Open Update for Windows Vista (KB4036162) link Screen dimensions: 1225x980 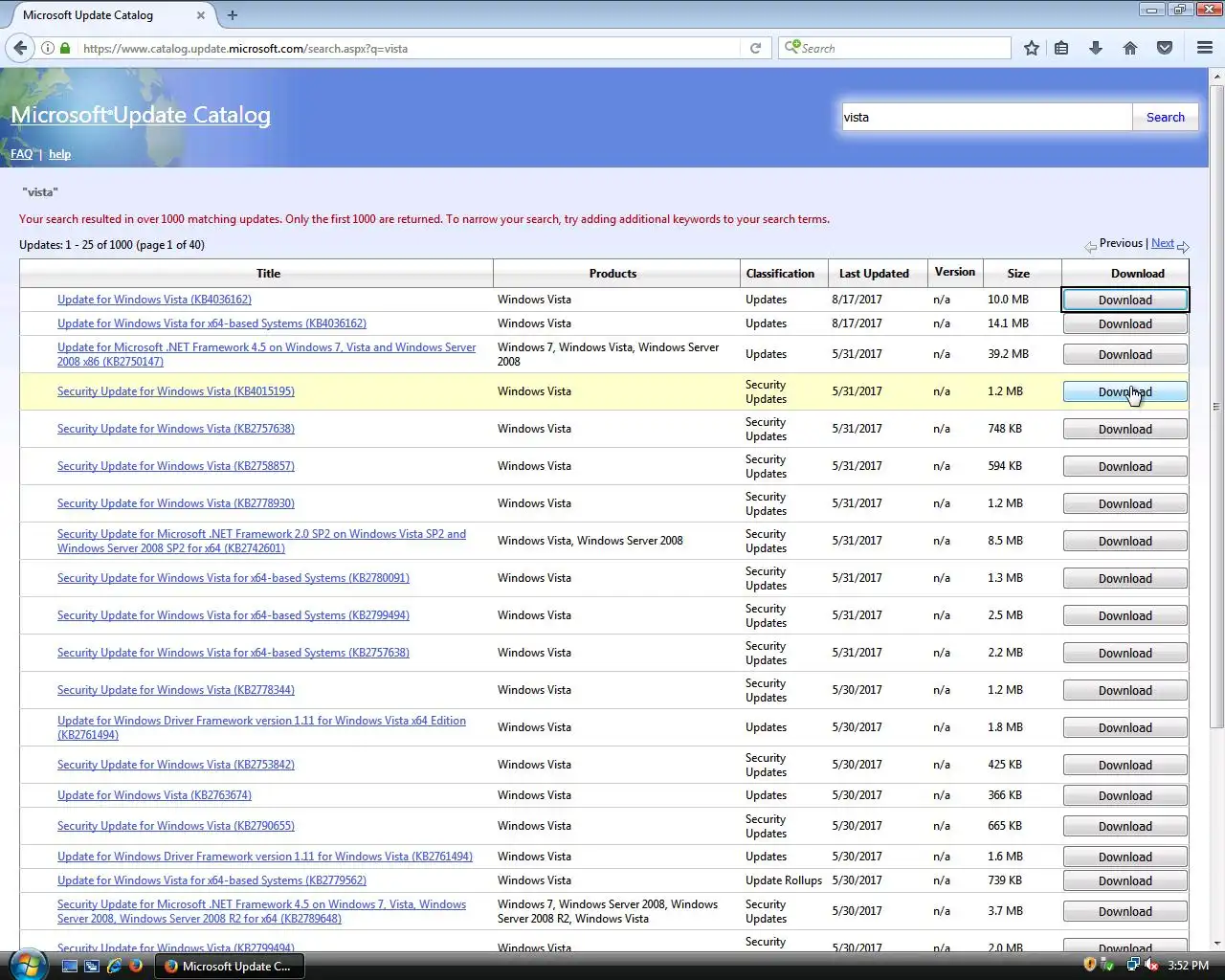pyautogui.click(x=154, y=300)
